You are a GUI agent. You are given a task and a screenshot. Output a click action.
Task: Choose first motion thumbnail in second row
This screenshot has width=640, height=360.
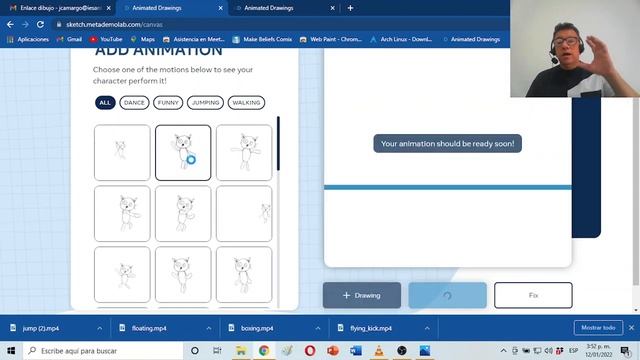[x=122, y=213]
